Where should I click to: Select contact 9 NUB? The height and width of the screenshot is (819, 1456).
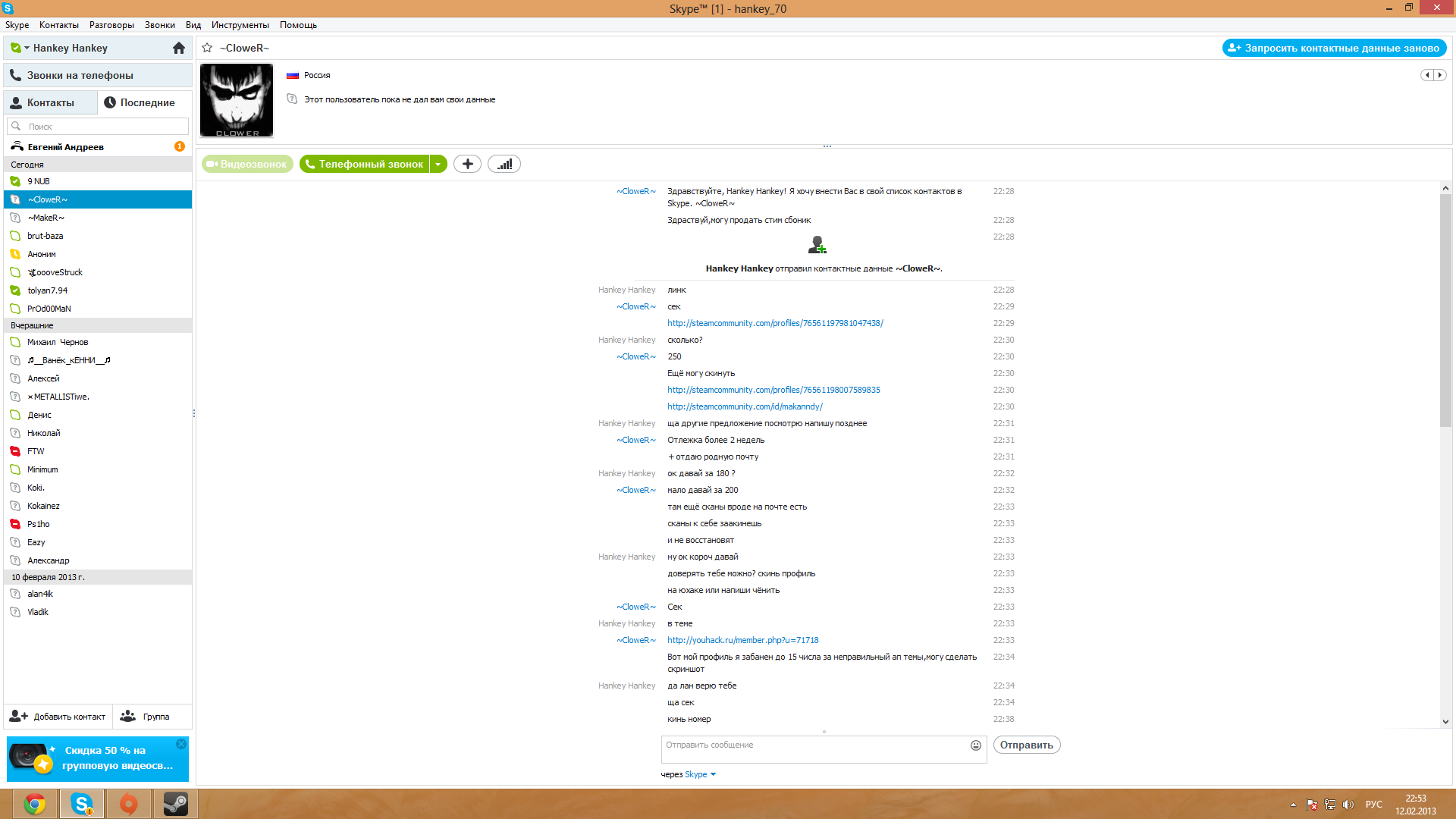tap(98, 181)
